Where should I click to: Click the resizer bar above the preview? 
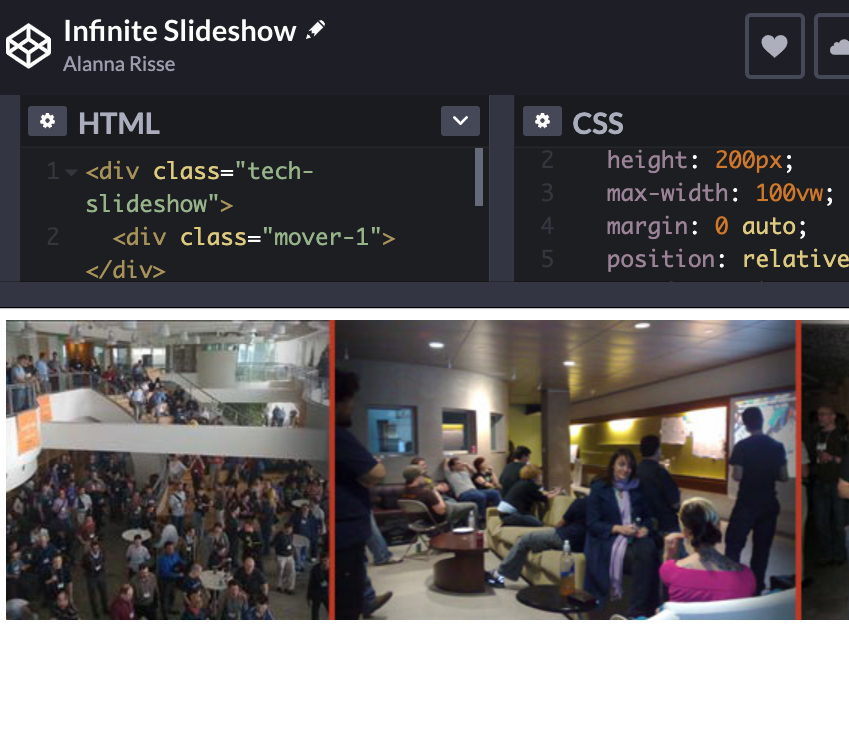[x=424, y=295]
